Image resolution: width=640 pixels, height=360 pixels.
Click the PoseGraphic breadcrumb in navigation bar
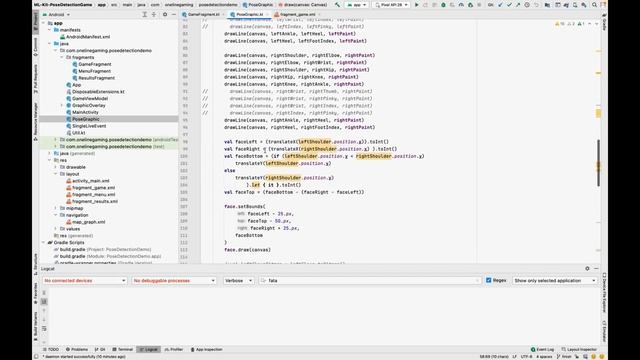tap(258, 5)
